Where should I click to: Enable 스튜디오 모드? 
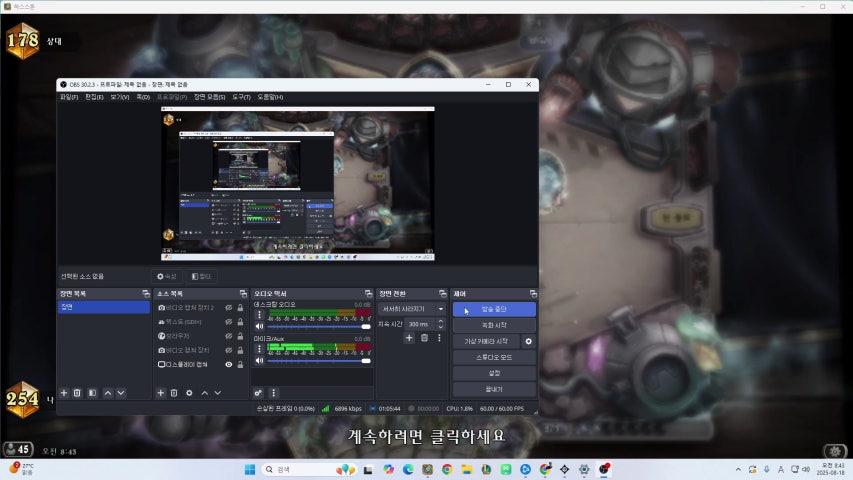coord(494,357)
